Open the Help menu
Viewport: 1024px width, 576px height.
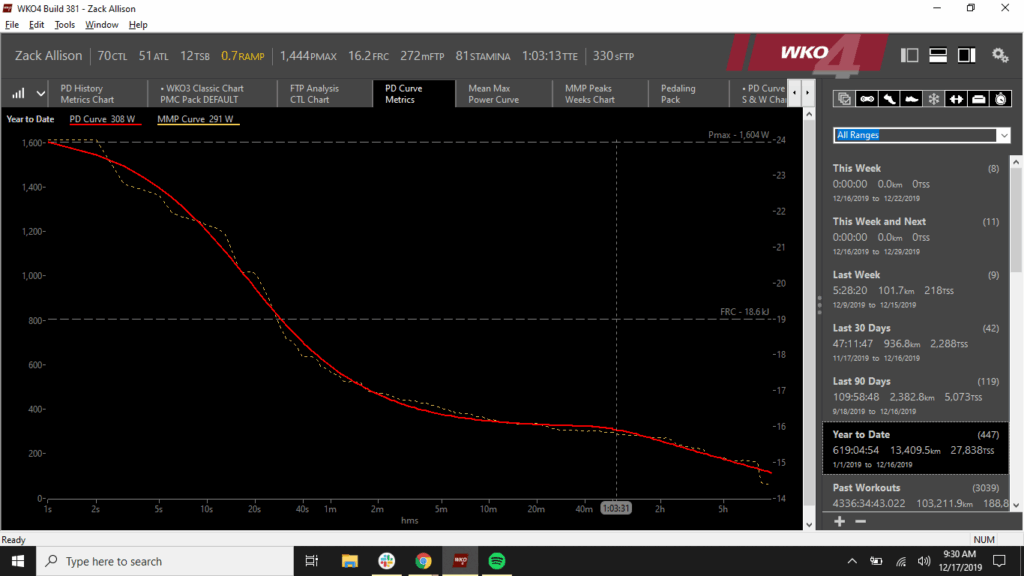pyautogui.click(x=138, y=25)
